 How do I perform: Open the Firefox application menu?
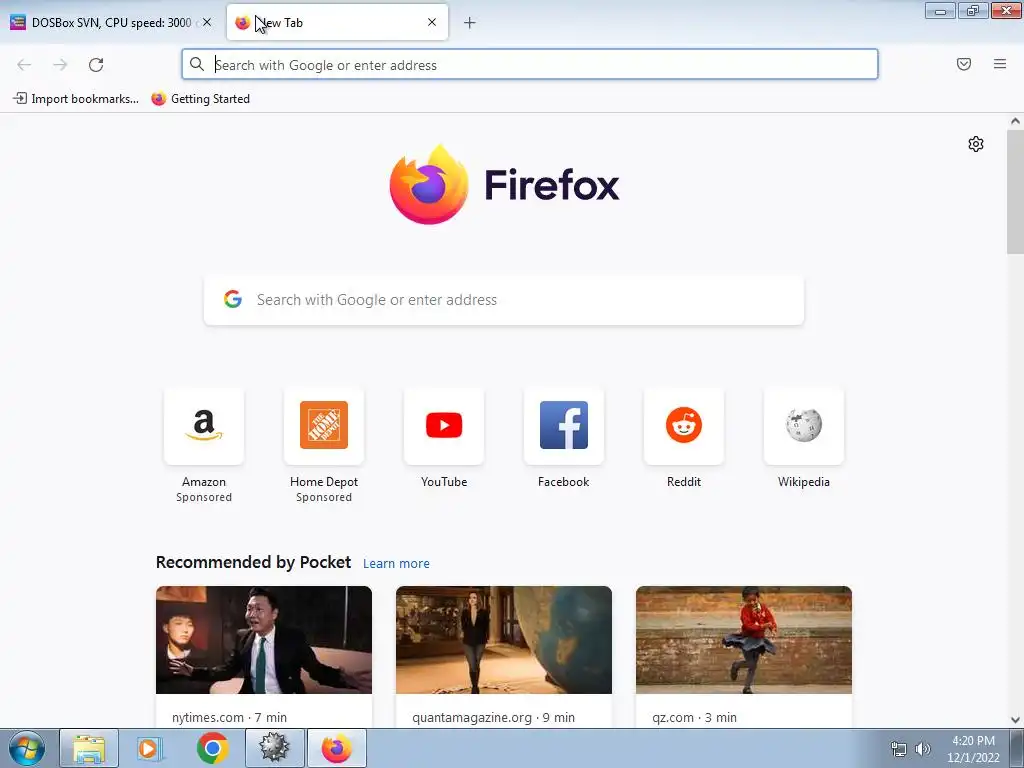pos(1000,64)
